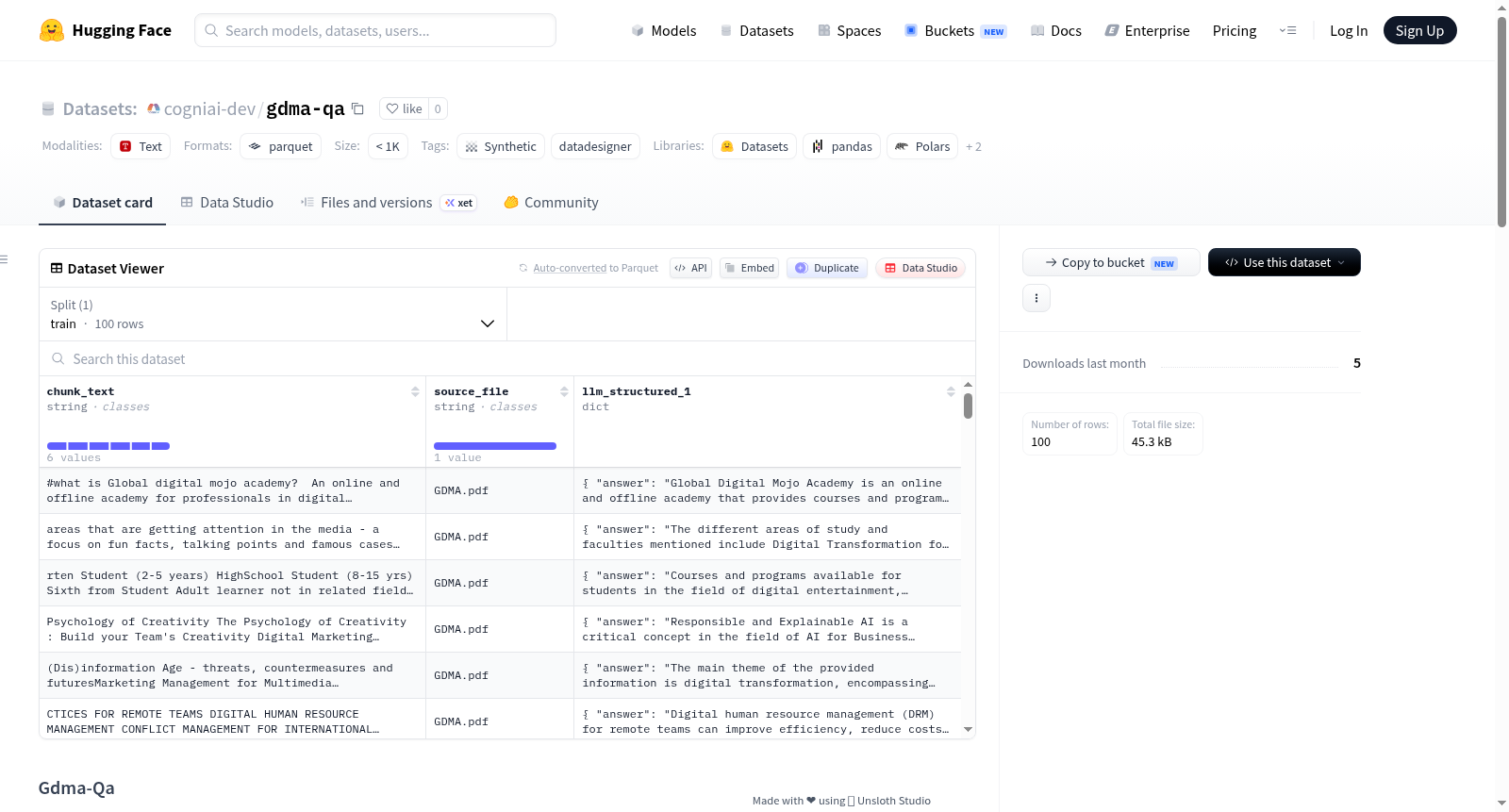The height and width of the screenshot is (812, 1509).
Task: Click the heart like icon
Action: [392, 108]
